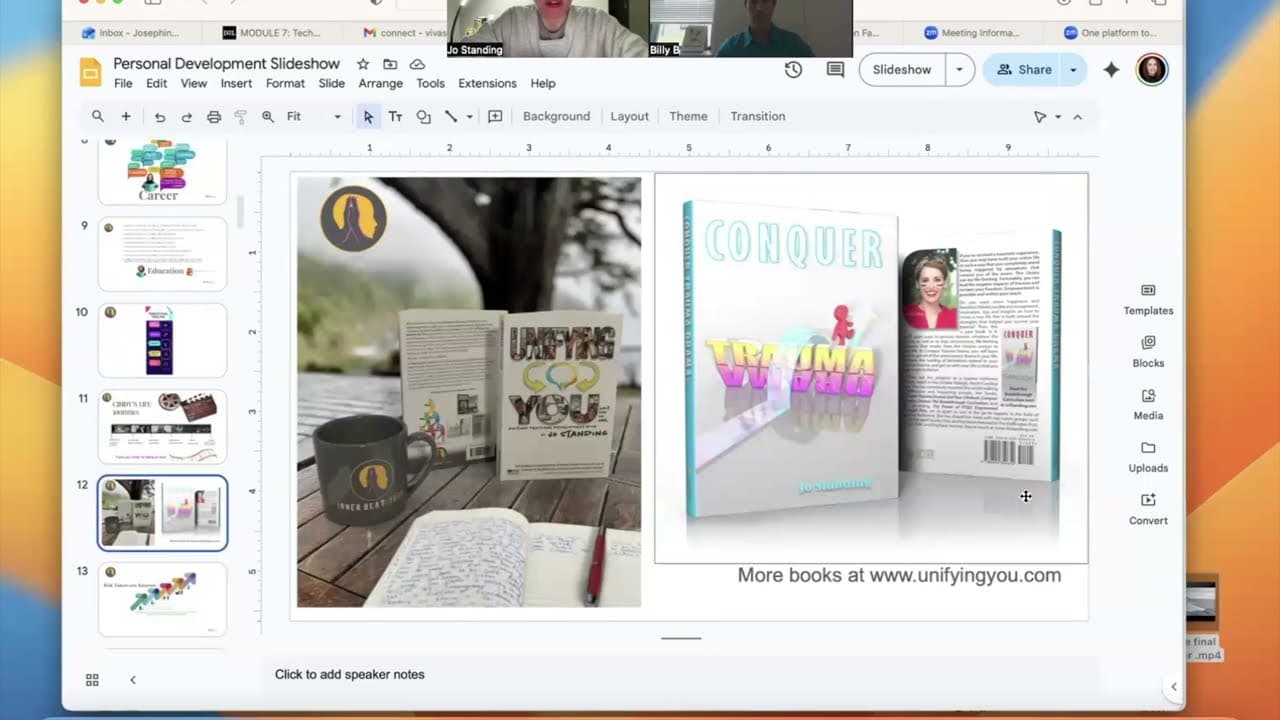The height and width of the screenshot is (720, 1280).
Task: Click the Background button
Action: click(x=556, y=117)
